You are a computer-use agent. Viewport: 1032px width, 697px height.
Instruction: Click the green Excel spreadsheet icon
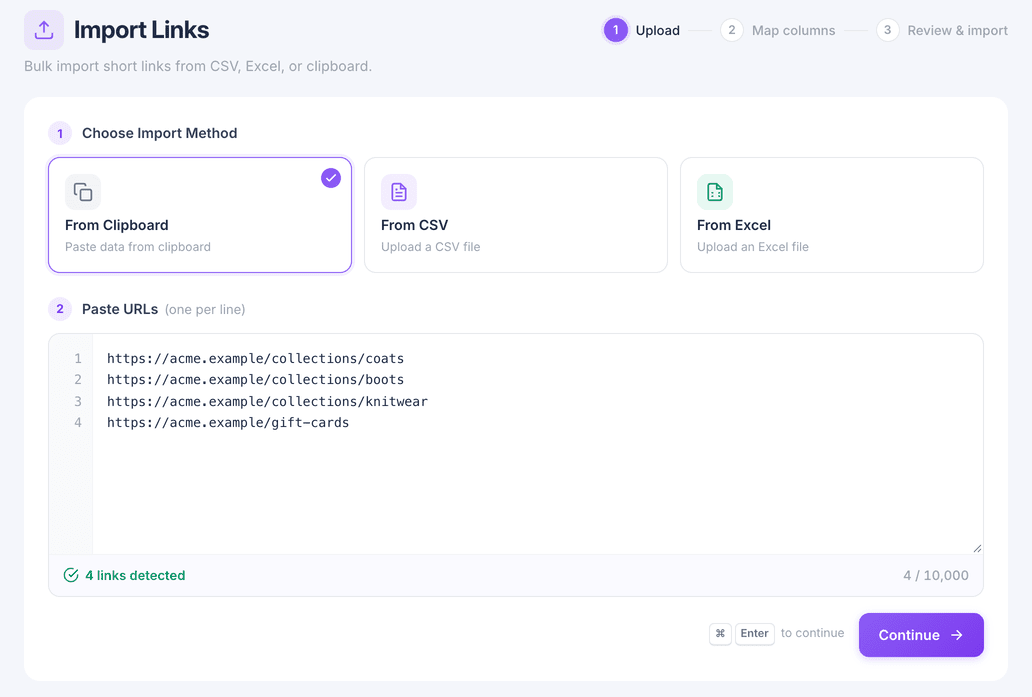point(715,192)
